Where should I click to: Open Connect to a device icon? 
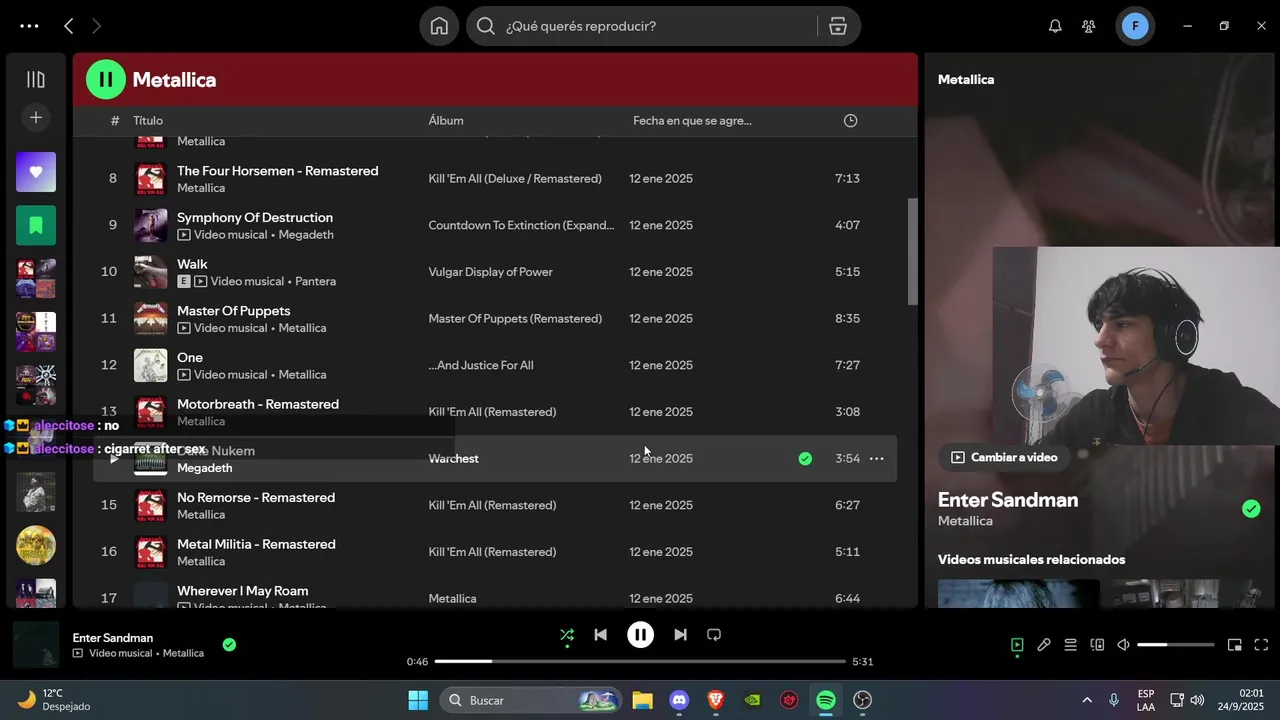pos(1097,645)
